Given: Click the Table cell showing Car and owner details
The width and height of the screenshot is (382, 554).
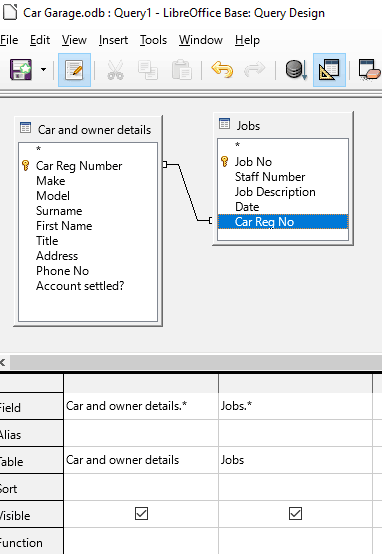Looking at the screenshot, I should [x=141, y=460].
